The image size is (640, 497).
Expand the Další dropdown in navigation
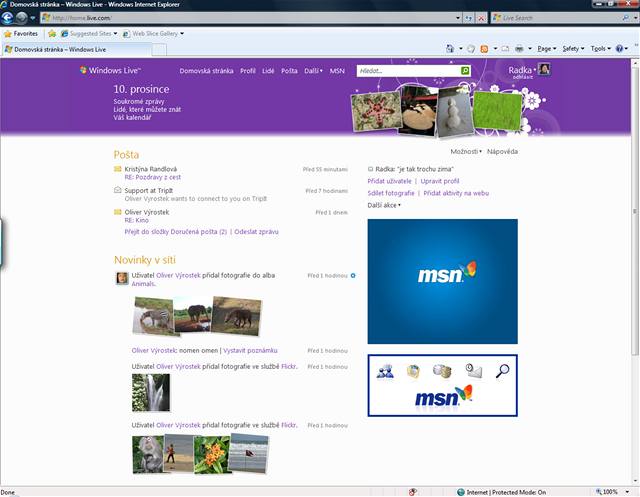[x=314, y=71]
